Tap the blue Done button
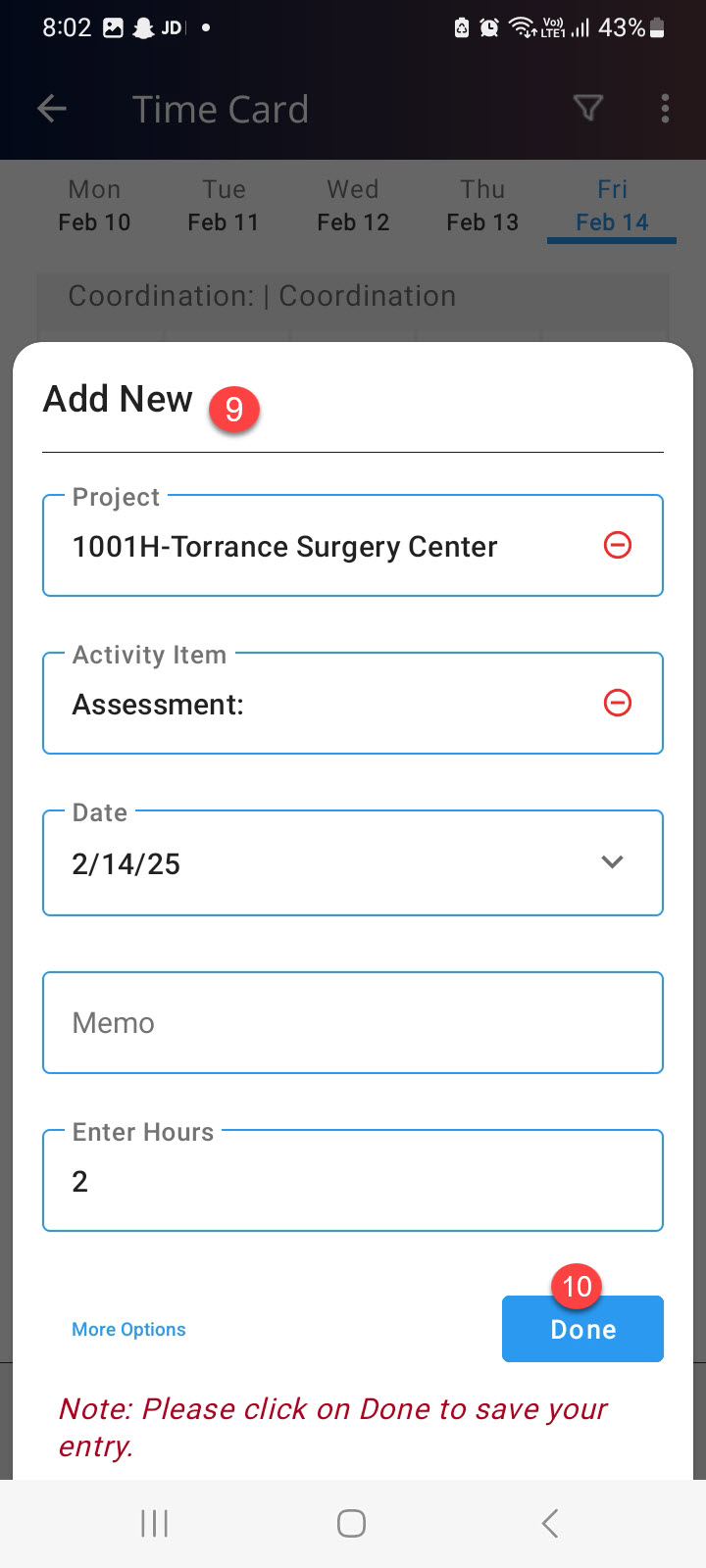Viewport: 706px width, 1568px height. coord(582,1329)
